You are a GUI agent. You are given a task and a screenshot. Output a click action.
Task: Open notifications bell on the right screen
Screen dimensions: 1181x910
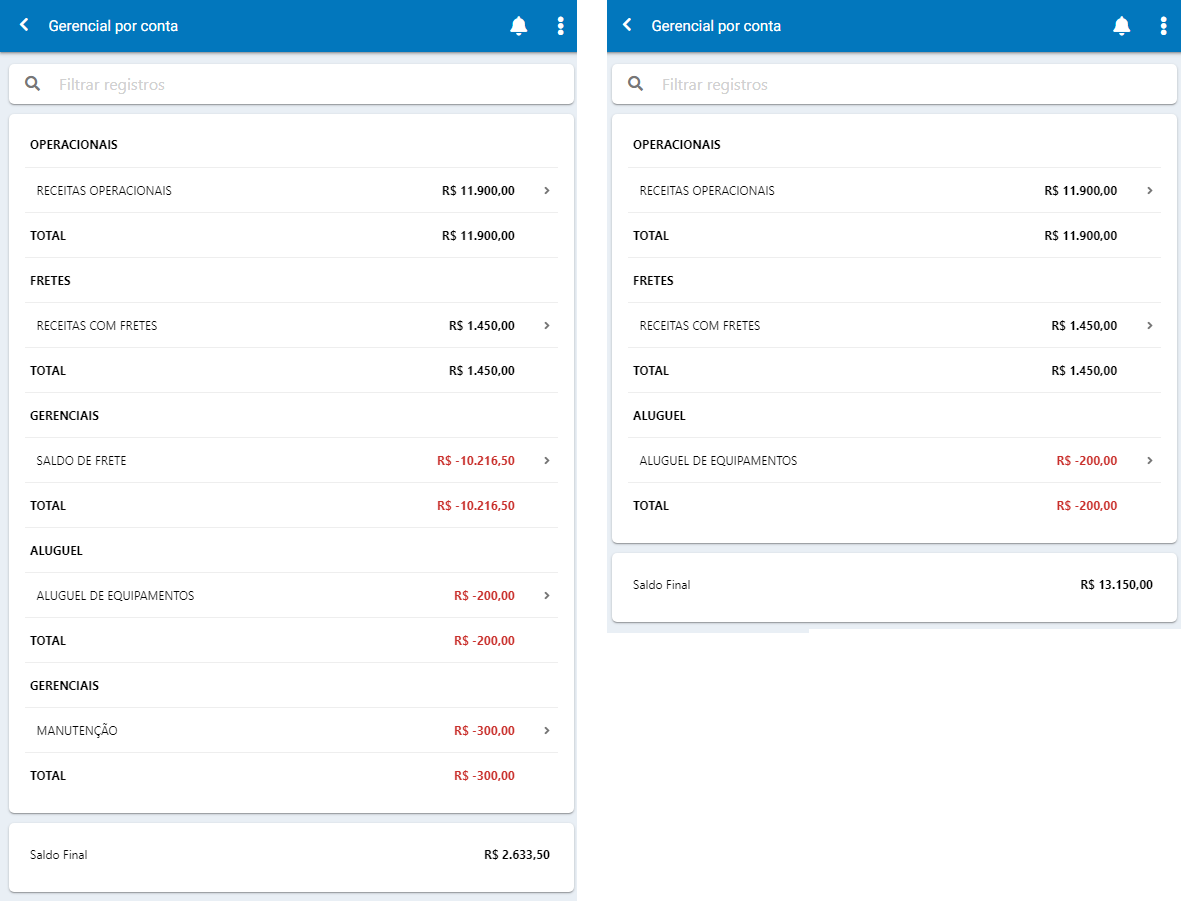(x=1121, y=26)
